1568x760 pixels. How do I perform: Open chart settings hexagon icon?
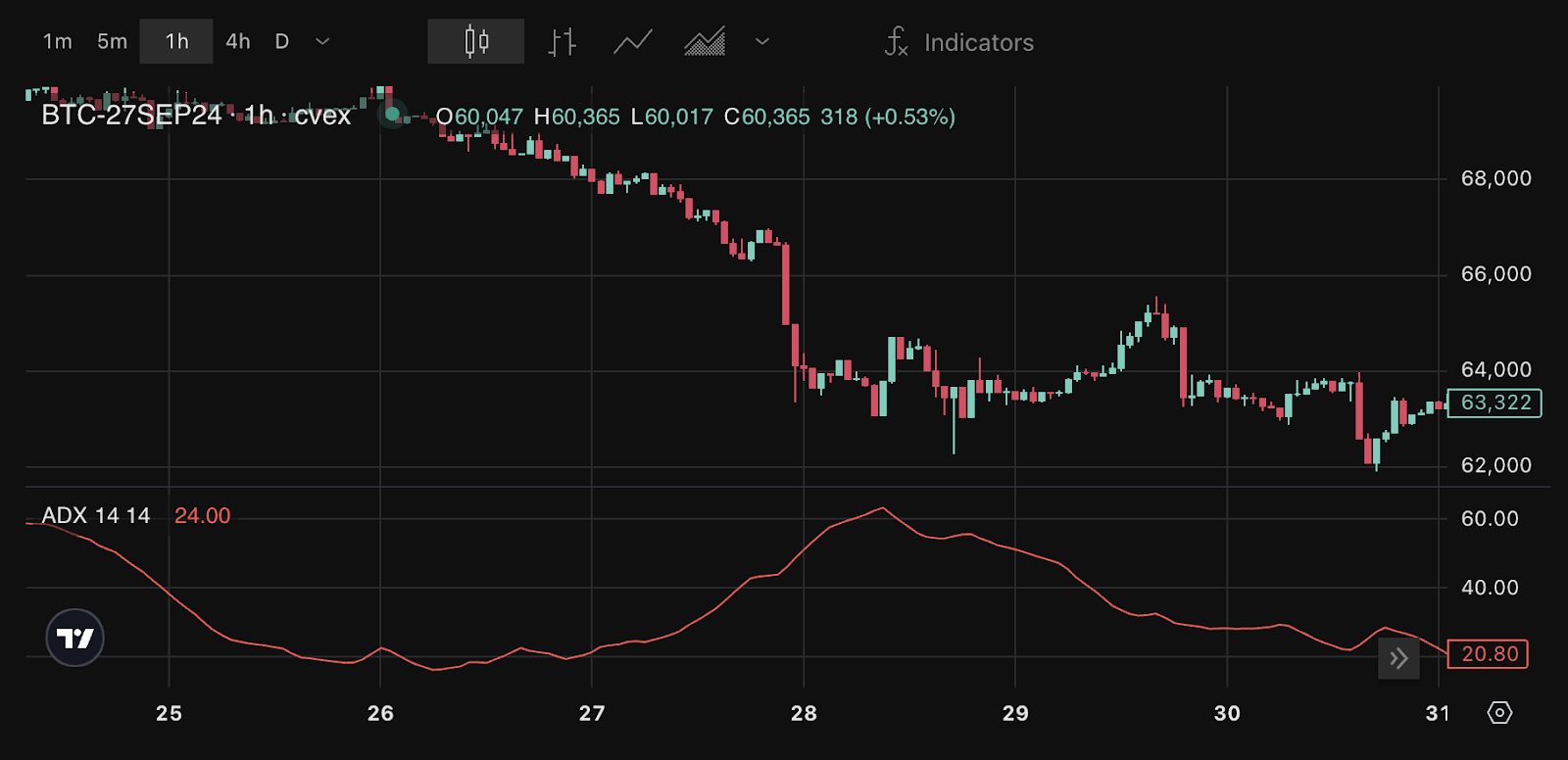(x=1499, y=712)
